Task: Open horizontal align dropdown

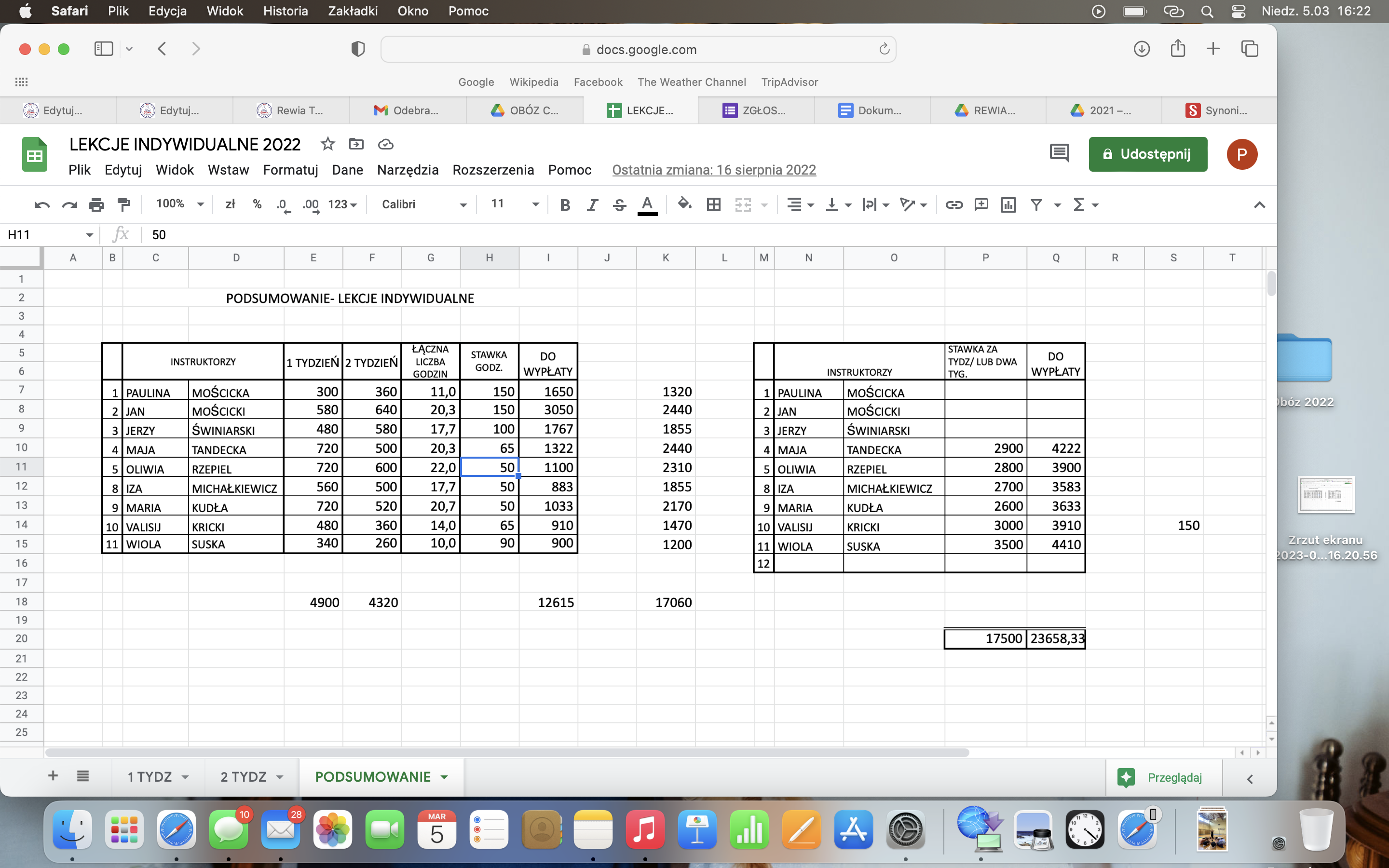Action: coord(800,205)
